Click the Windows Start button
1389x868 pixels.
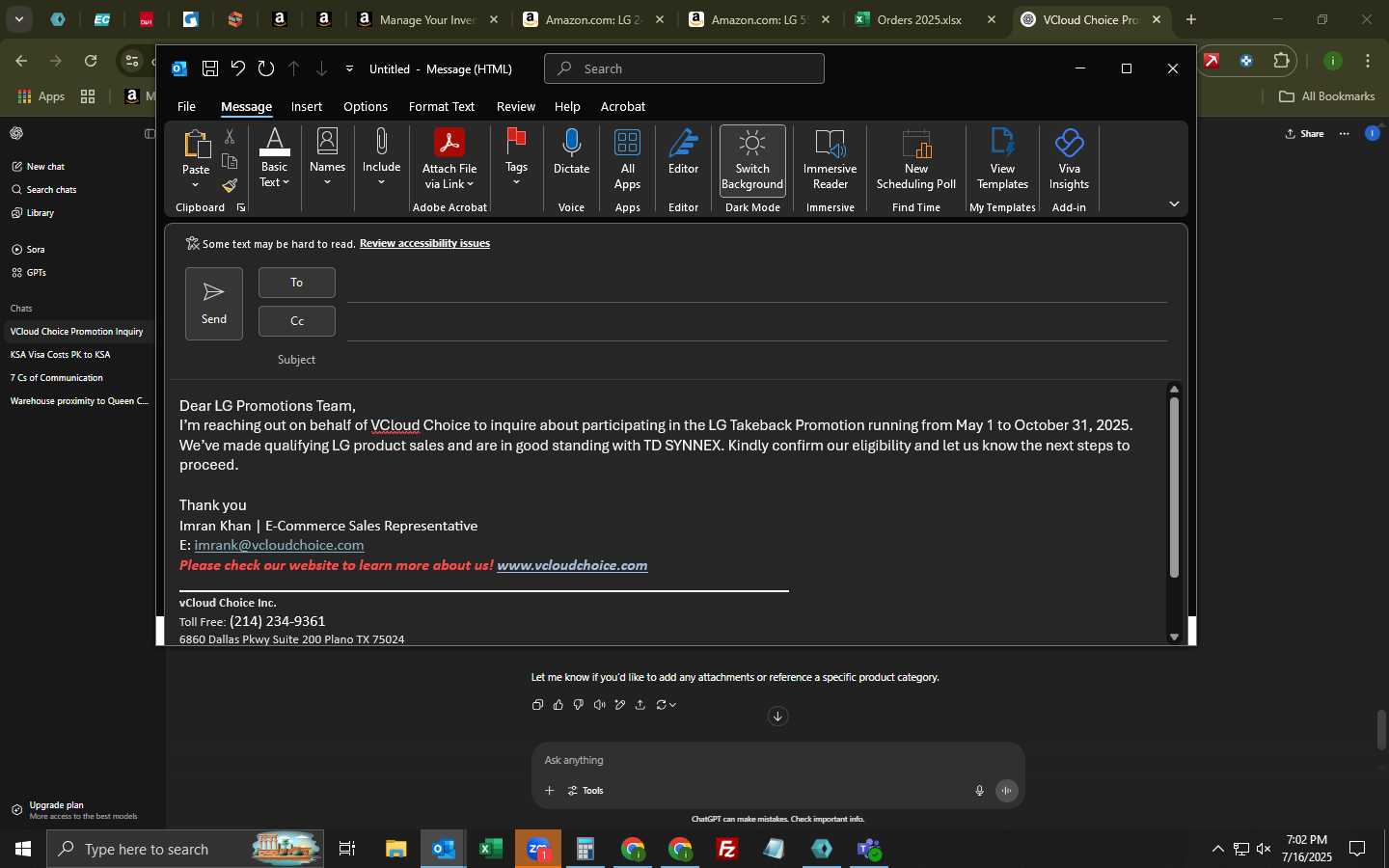click(23, 849)
